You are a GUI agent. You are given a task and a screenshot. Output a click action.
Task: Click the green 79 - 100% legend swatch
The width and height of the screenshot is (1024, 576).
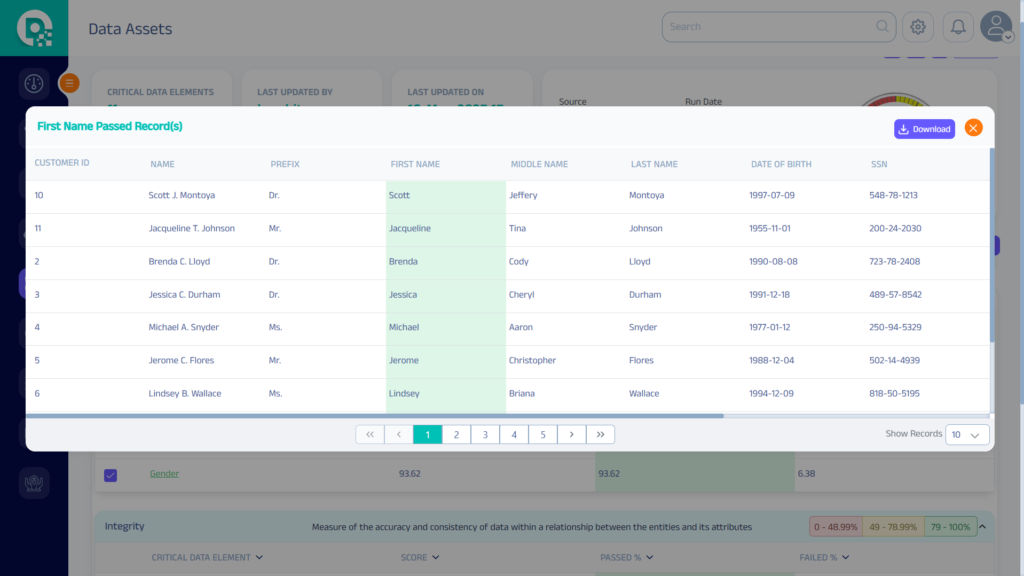click(950, 526)
